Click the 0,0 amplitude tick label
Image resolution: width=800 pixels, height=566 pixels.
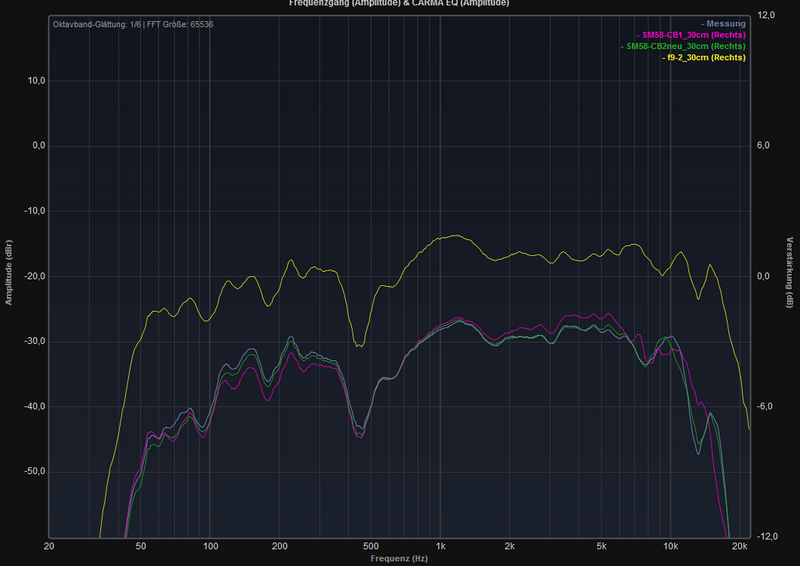pos(39,145)
